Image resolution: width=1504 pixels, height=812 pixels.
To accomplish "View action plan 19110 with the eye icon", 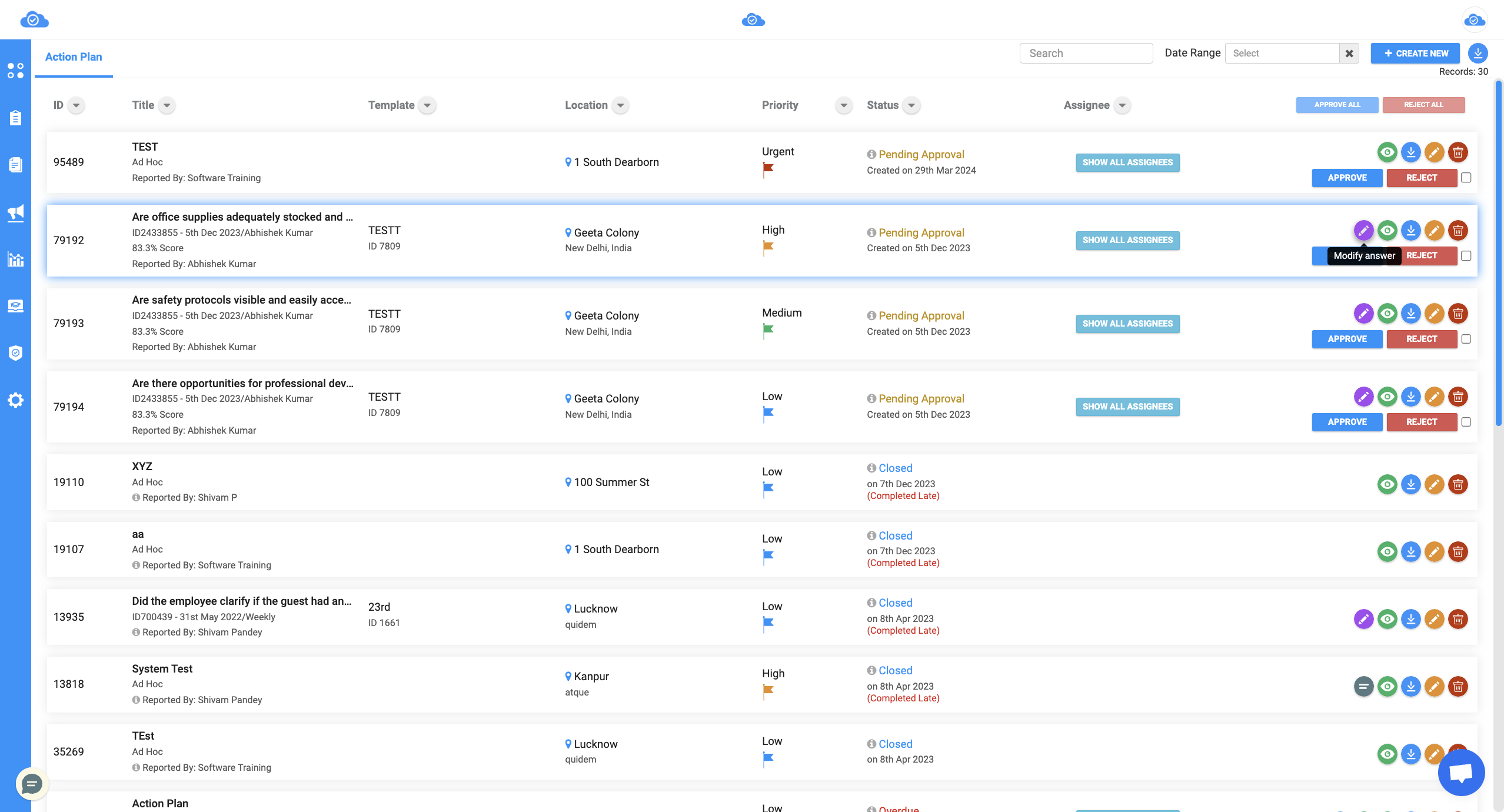I will (x=1387, y=484).
